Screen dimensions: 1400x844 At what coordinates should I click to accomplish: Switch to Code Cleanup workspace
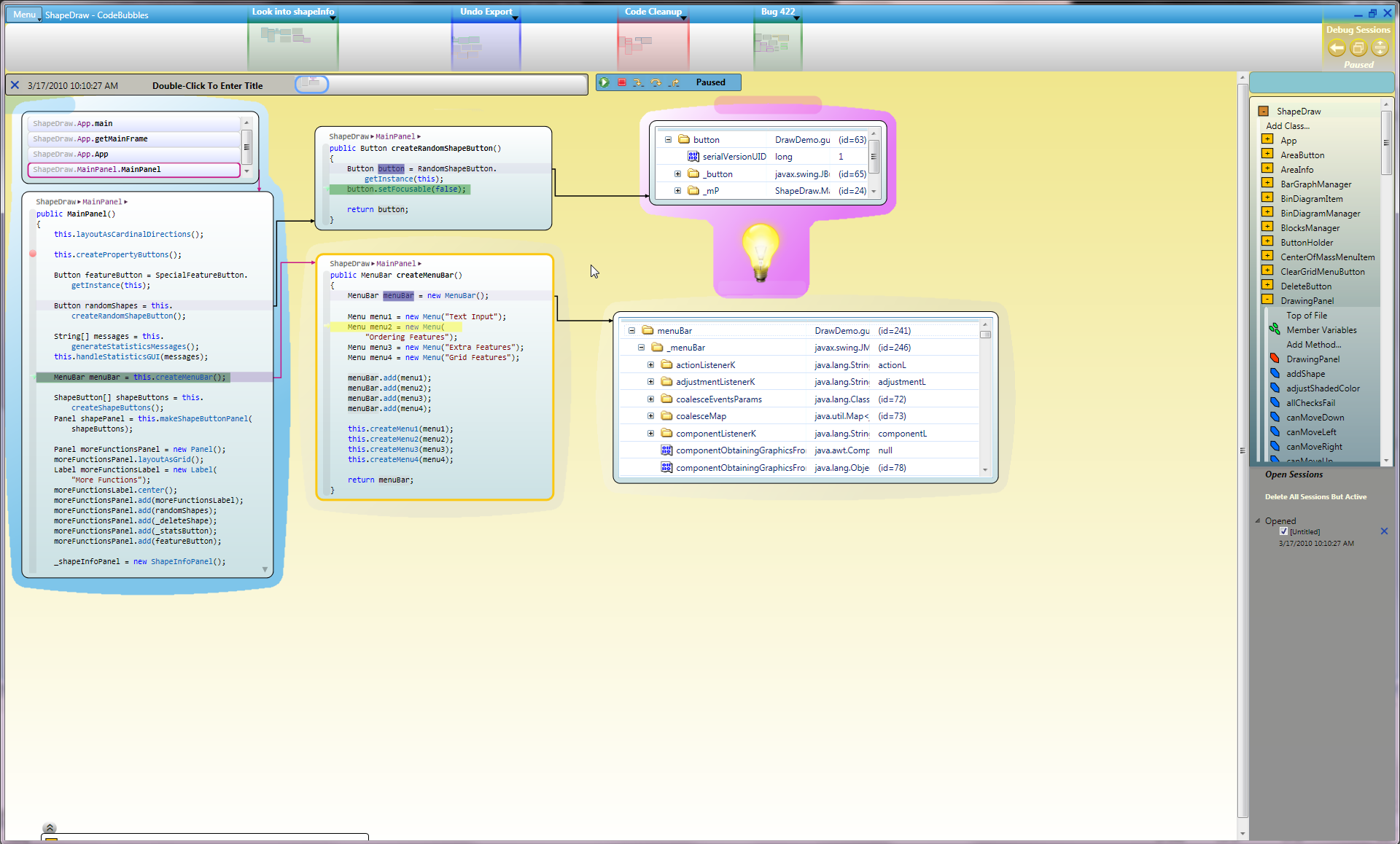click(x=653, y=40)
